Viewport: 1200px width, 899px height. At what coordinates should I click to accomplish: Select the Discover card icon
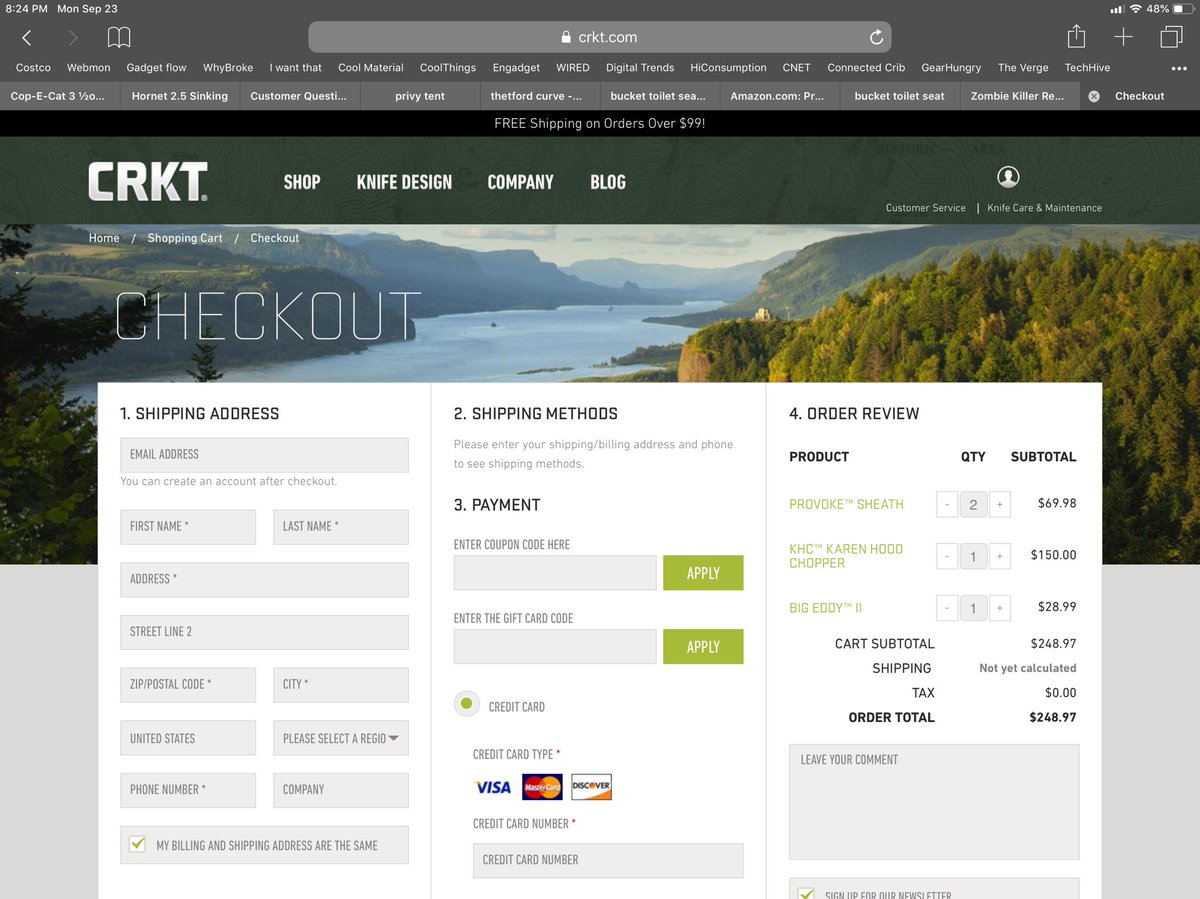591,787
